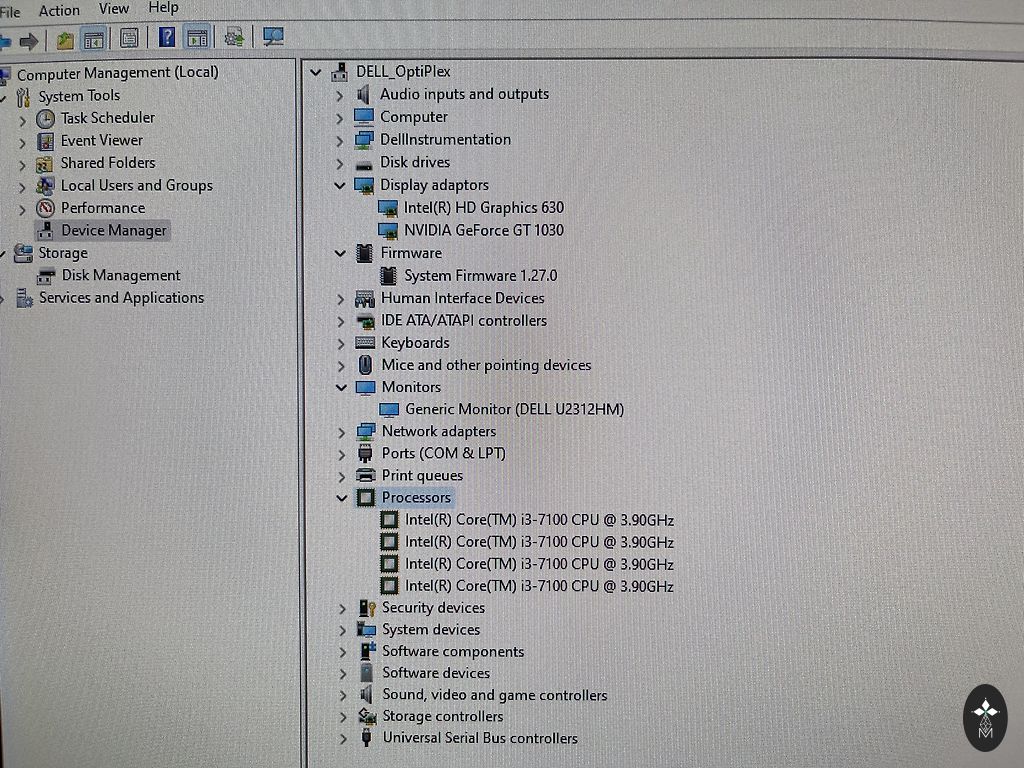Open the View menu
This screenshot has height=768, width=1024.
click(x=114, y=8)
